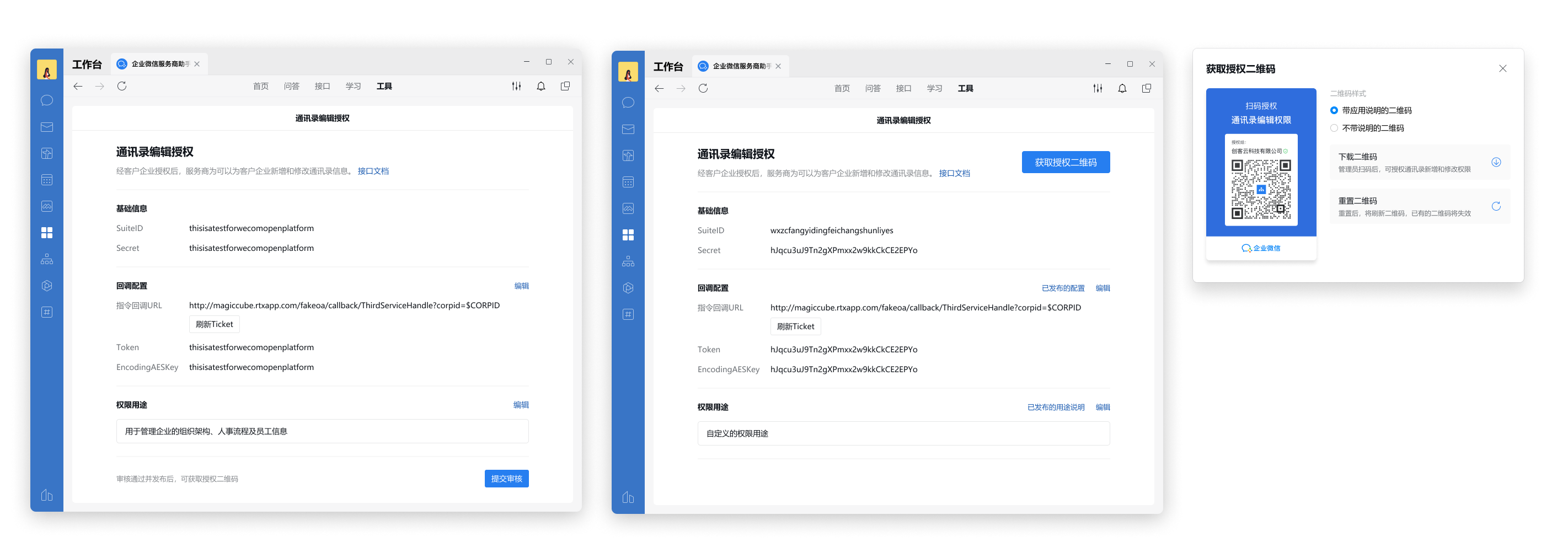This screenshot has width=1568, height=558.
Task: Close the 获取授权二维码 dialog
Action: tap(1502, 69)
